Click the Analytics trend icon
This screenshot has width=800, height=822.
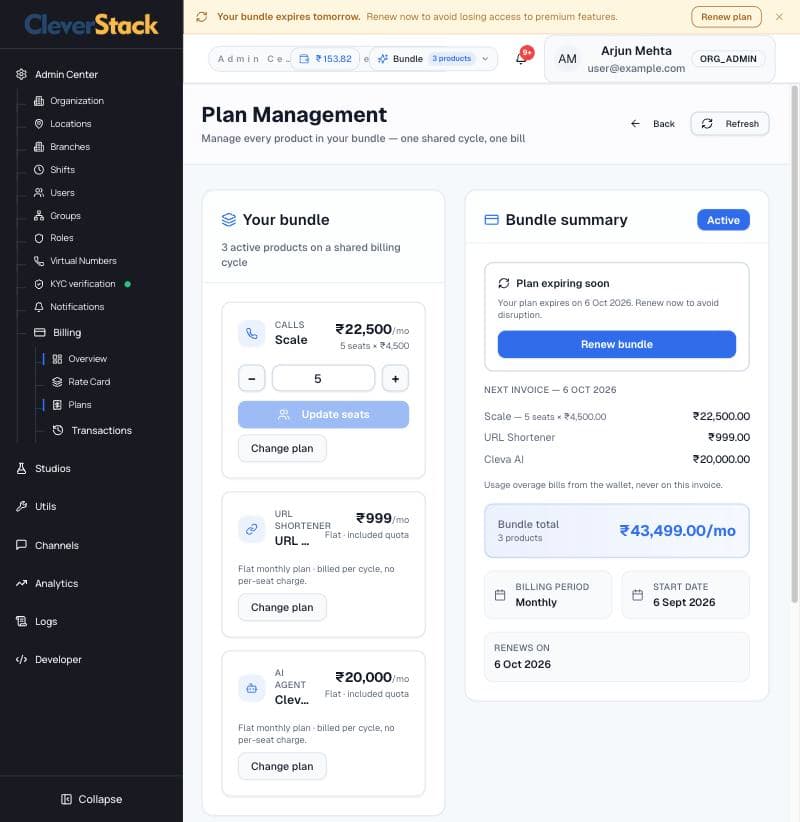coord(21,583)
